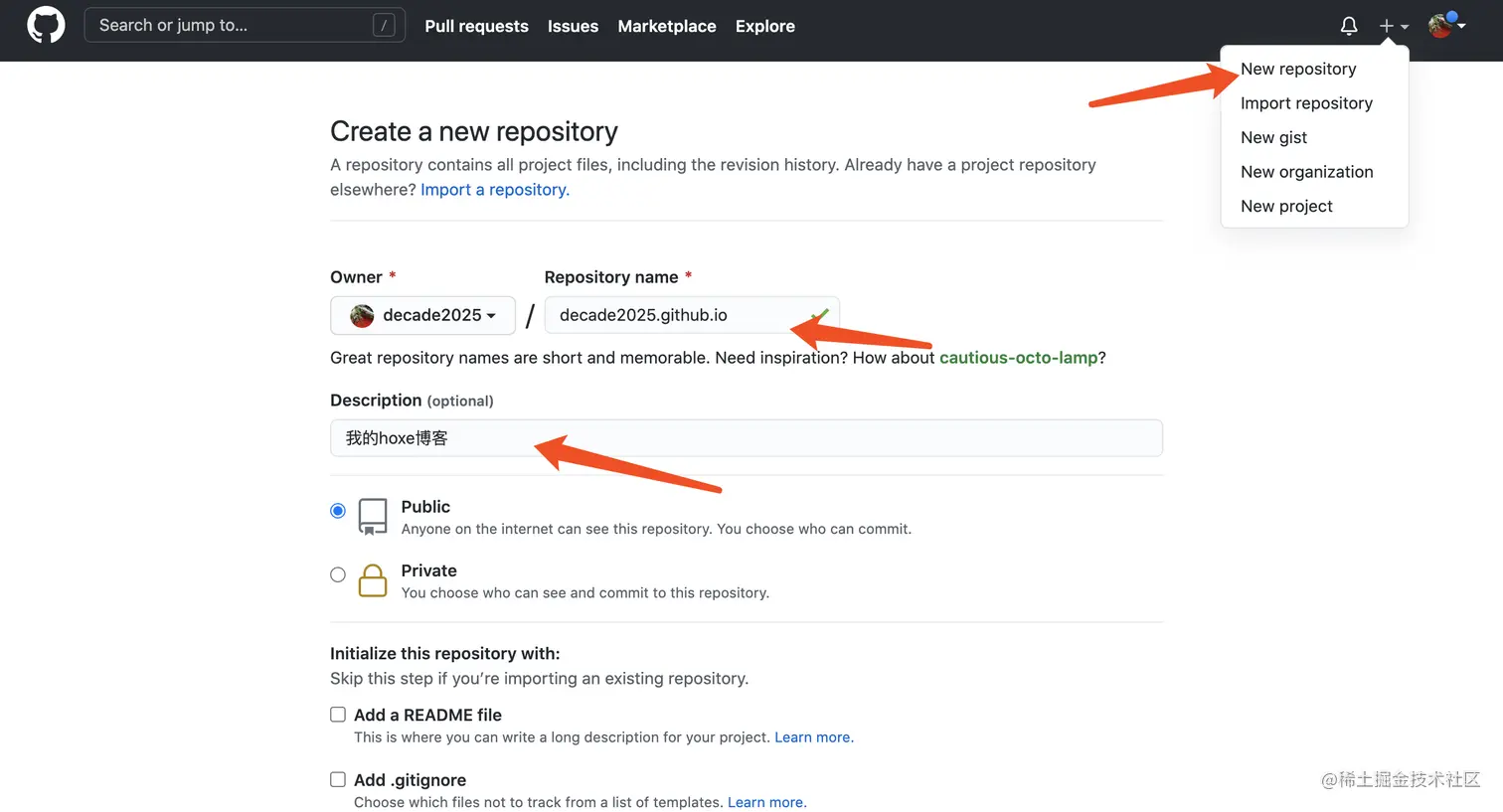Open the Pull requests page

(476, 27)
